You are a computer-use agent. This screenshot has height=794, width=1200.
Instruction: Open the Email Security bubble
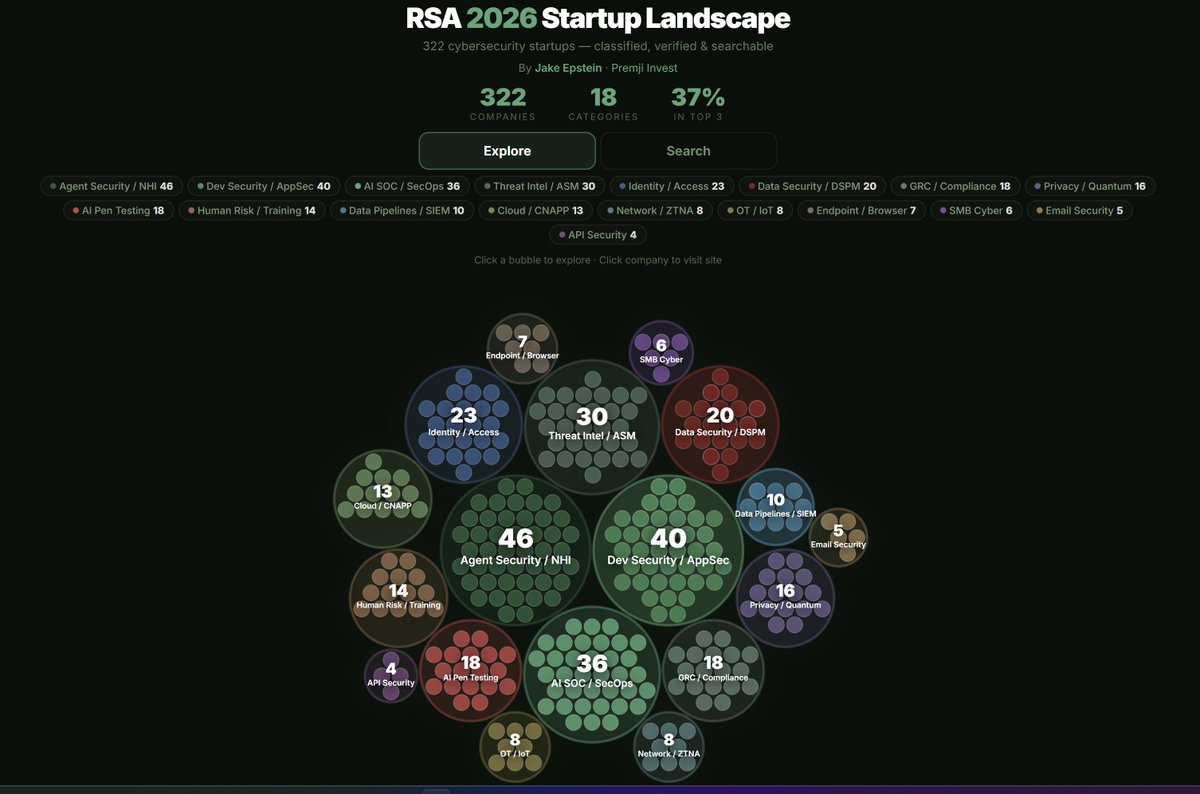[838, 537]
